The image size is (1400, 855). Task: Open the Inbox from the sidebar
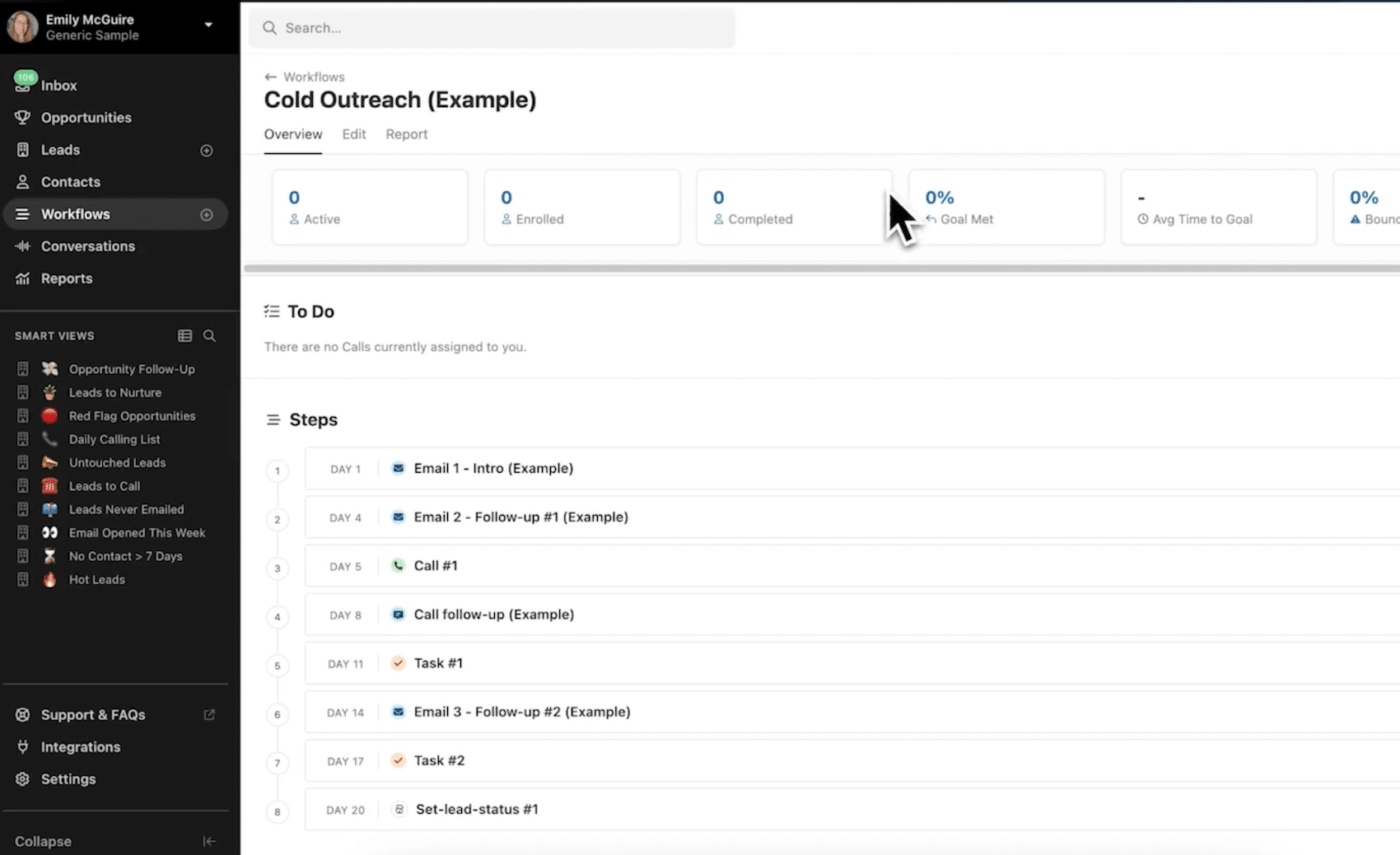click(x=58, y=86)
